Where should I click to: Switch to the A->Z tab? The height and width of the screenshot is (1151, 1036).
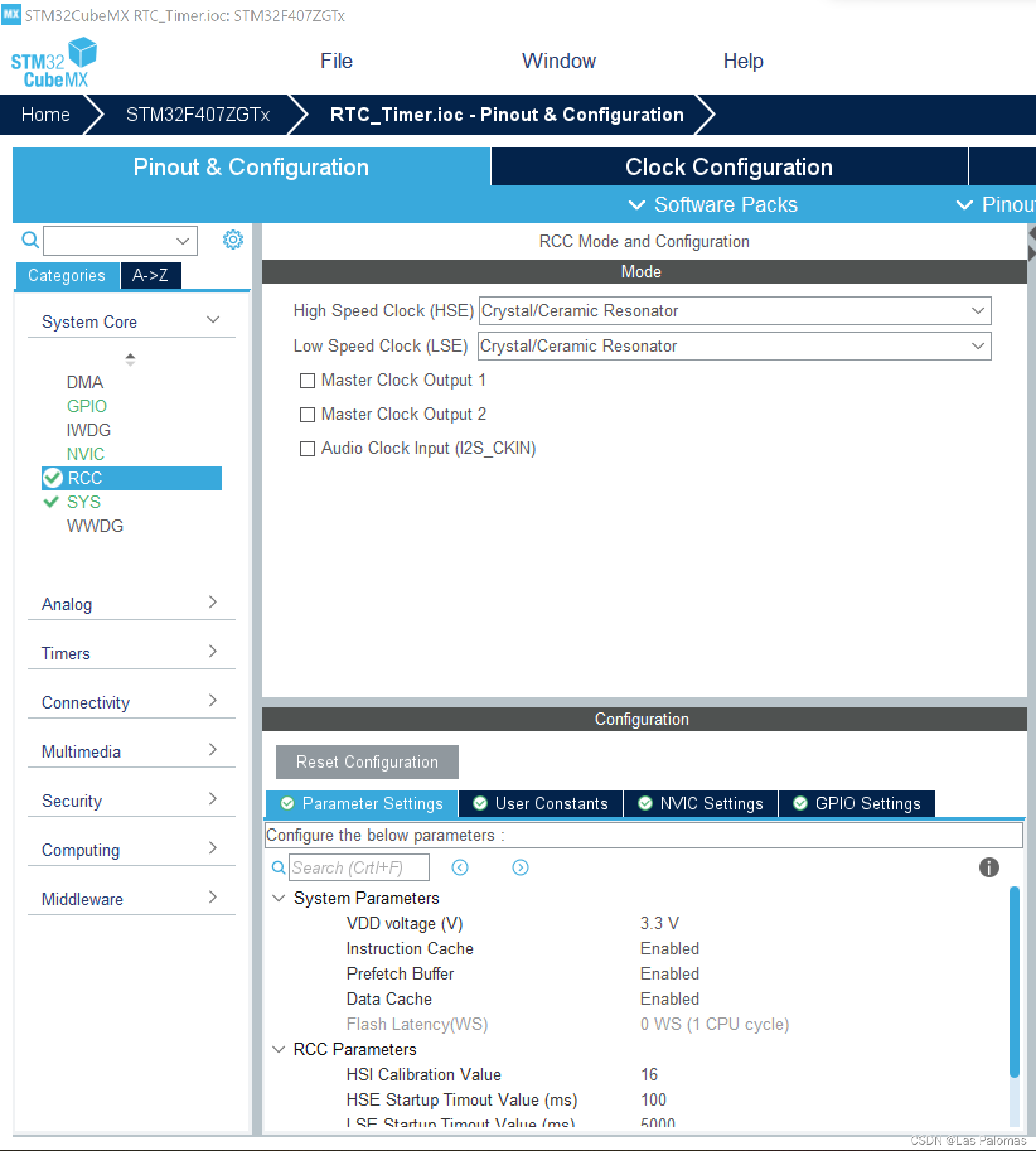tap(151, 275)
